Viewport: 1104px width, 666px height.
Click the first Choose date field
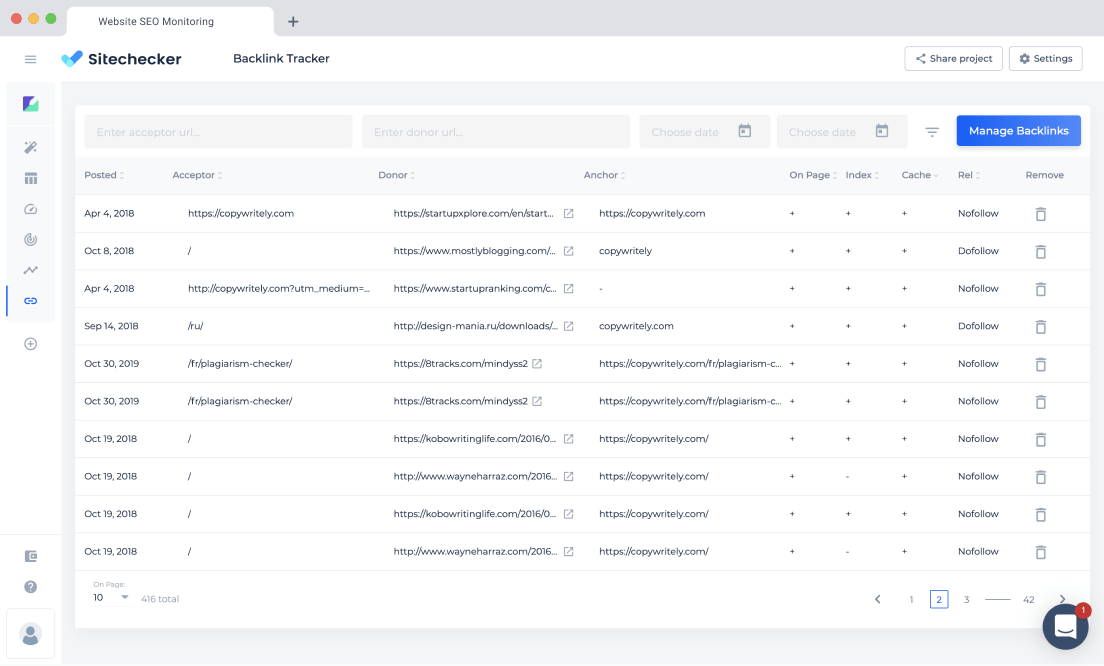point(704,132)
